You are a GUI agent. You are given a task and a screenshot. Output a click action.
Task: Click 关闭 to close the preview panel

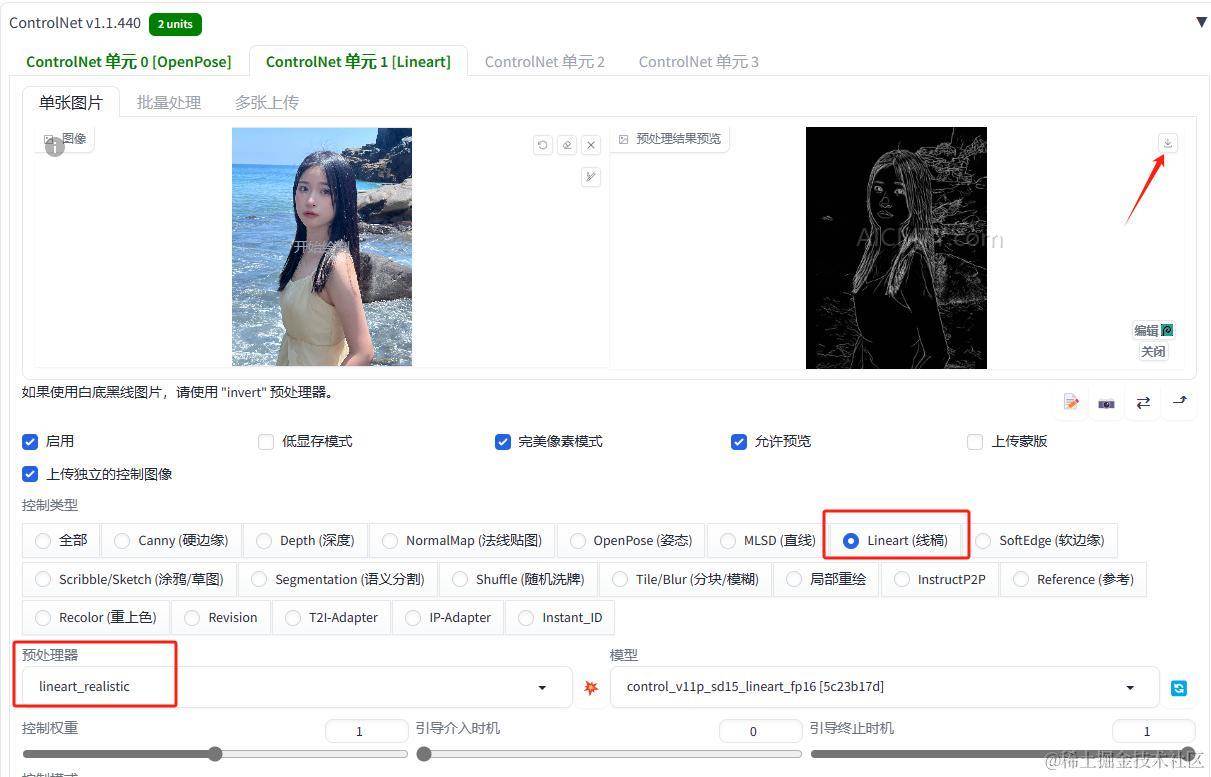click(1152, 351)
